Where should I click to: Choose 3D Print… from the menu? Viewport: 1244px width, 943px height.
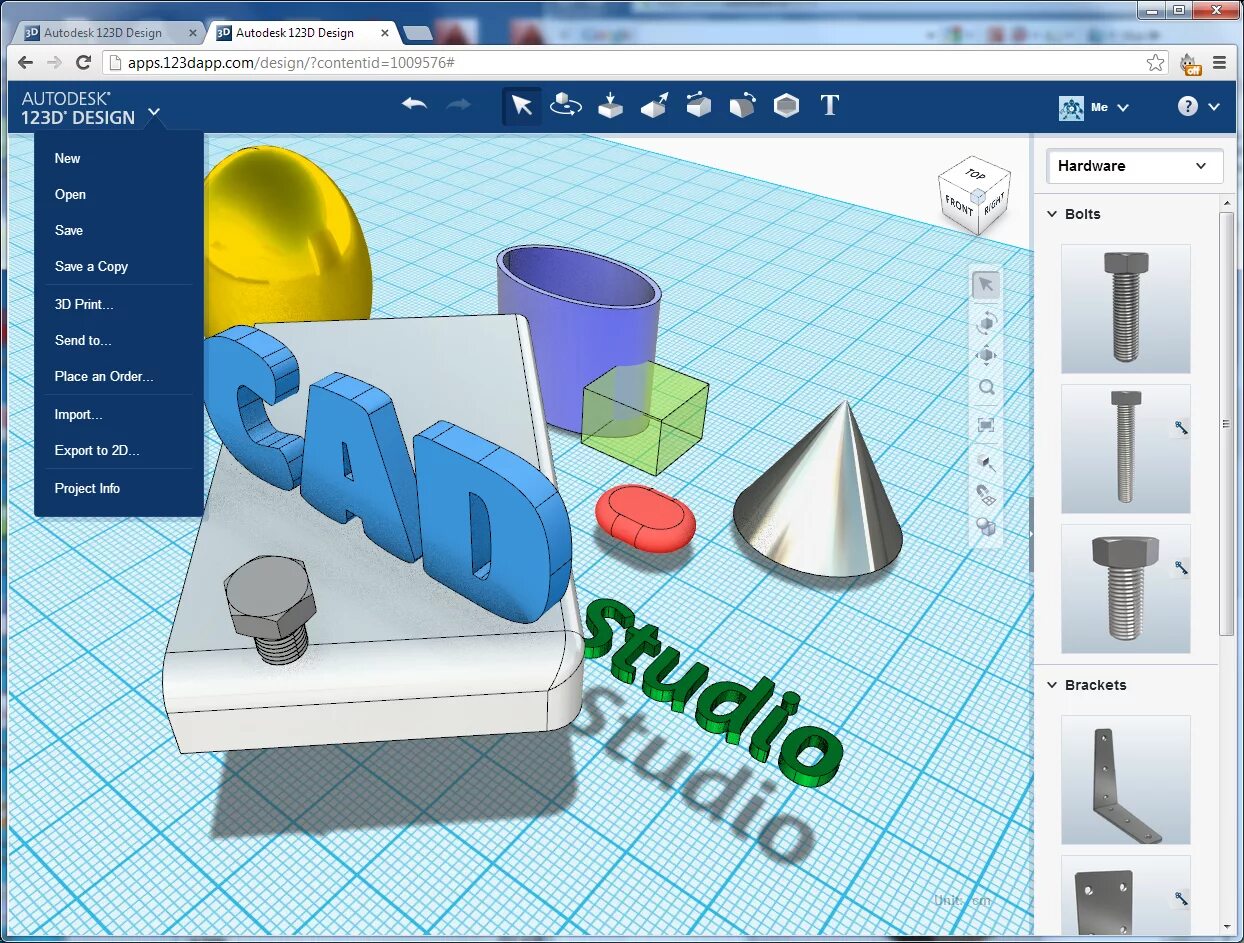(84, 304)
